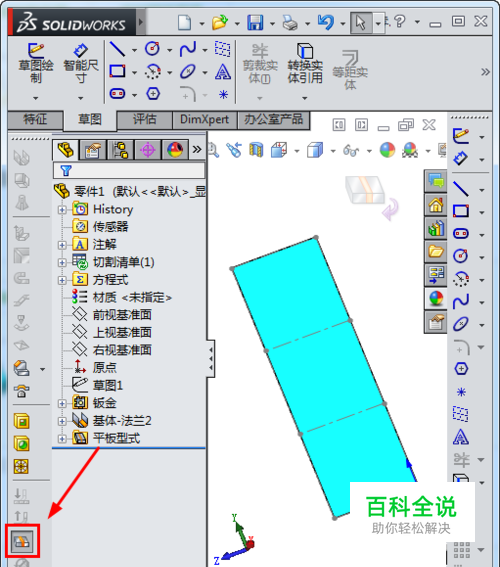Click the Hide/Show Items glasses icon

[351, 150]
